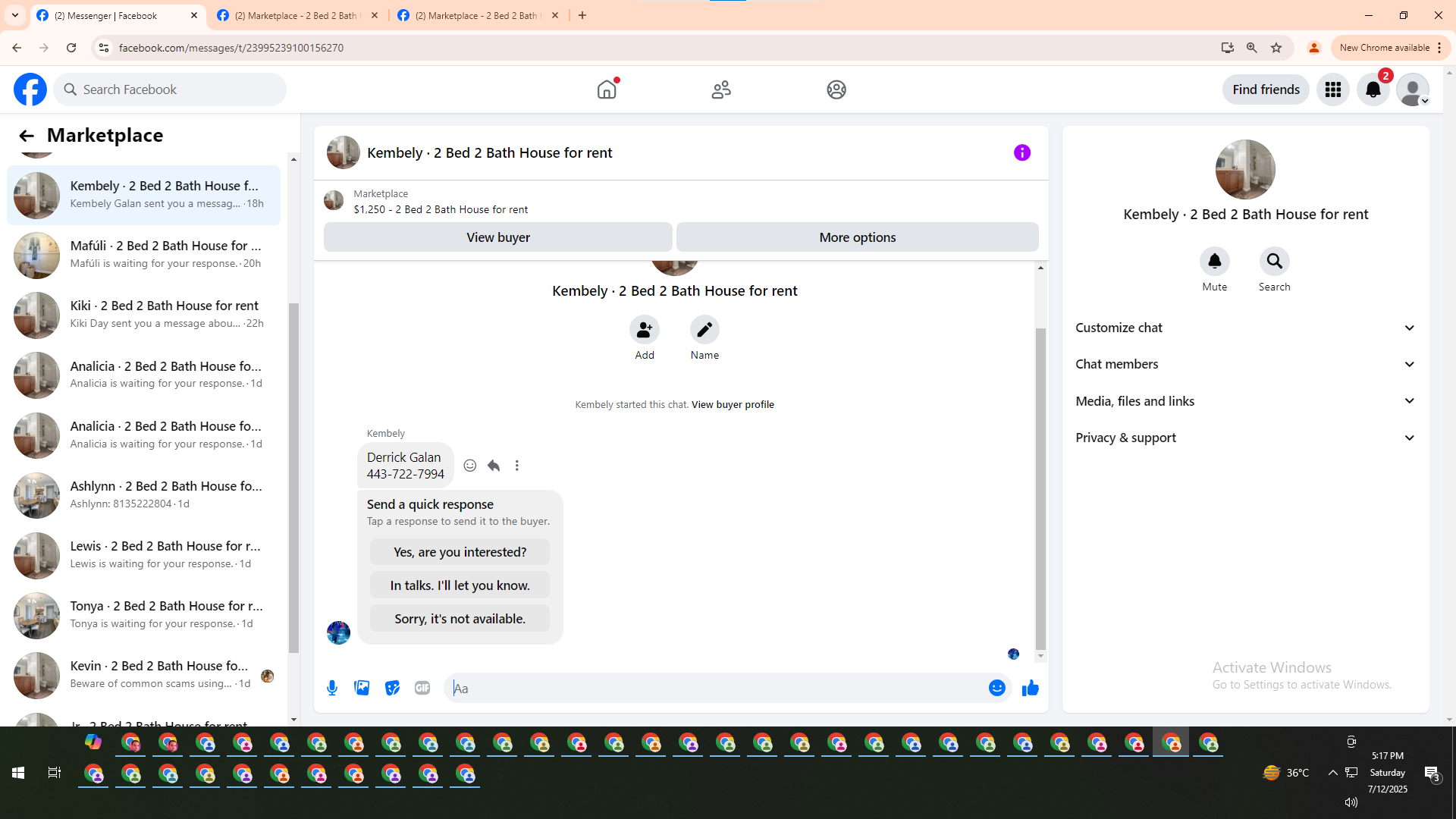1456x819 pixels.
Task: Toggle the conversation information panel
Action: tap(1021, 153)
